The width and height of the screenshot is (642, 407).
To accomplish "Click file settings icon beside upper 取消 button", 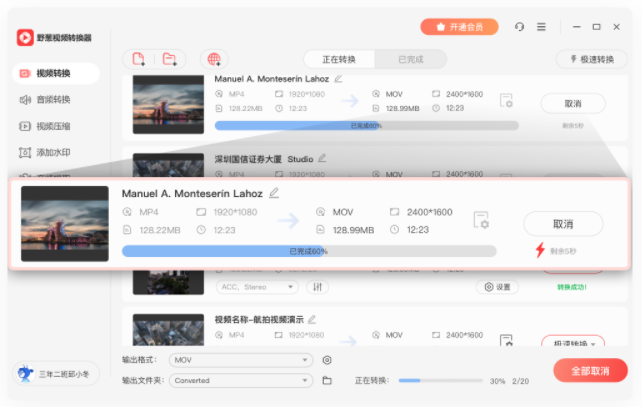I will [x=506, y=100].
